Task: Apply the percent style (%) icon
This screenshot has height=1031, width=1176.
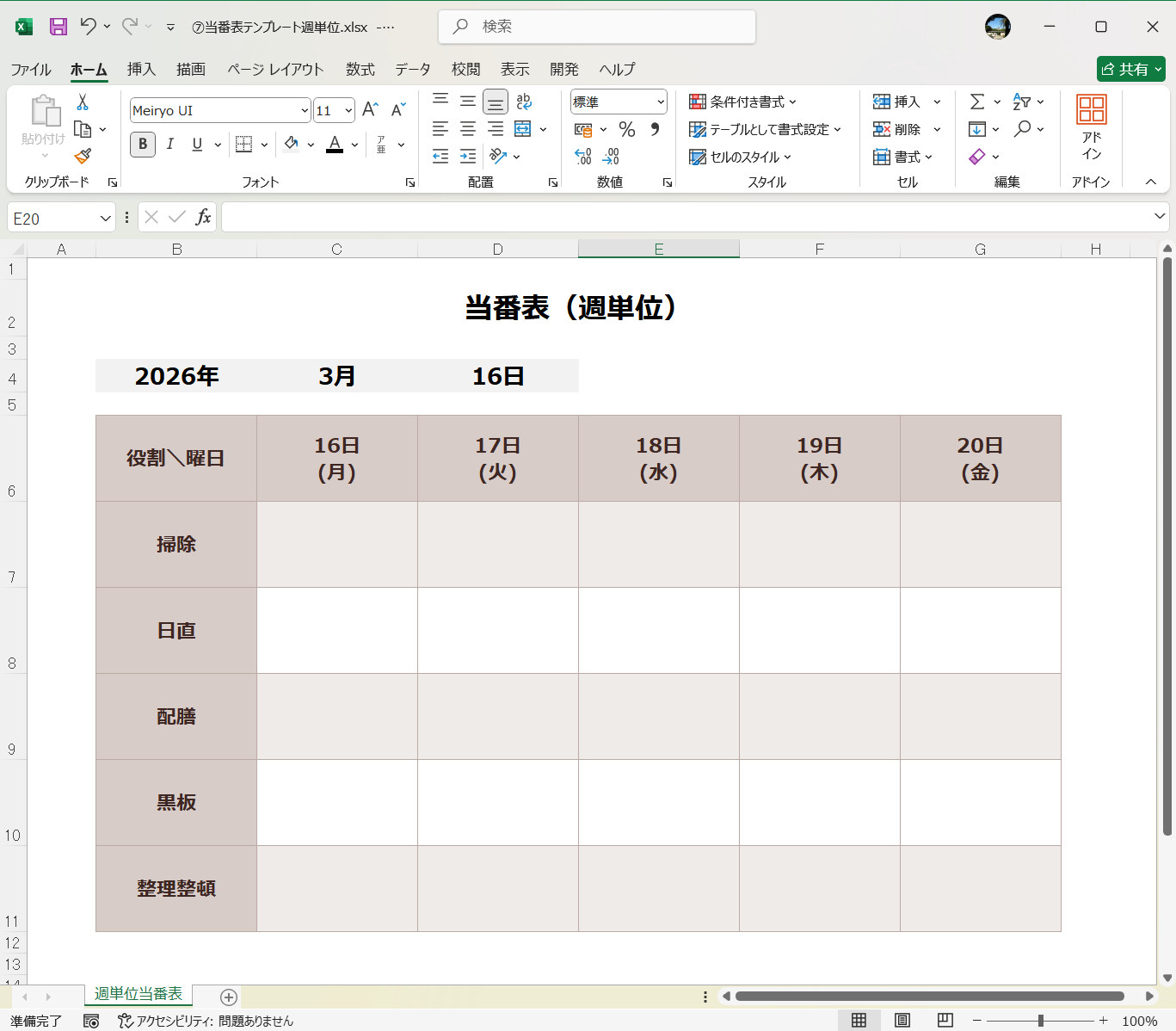Action: point(627,129)
